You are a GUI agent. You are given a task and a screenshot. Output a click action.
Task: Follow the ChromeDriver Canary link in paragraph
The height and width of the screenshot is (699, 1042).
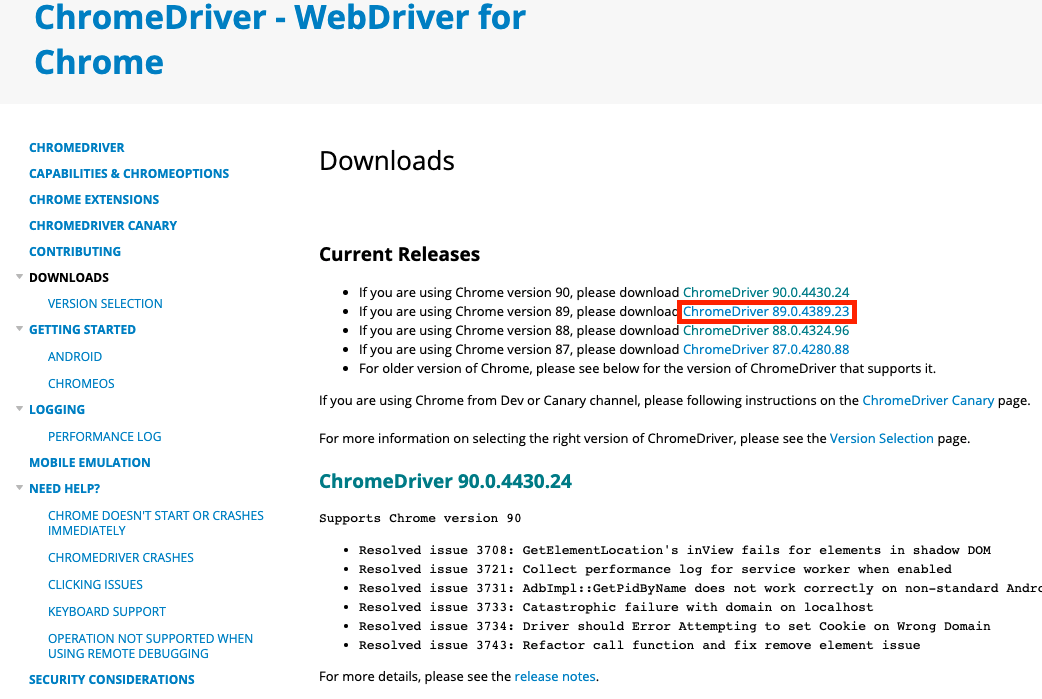tap(928, 401)
